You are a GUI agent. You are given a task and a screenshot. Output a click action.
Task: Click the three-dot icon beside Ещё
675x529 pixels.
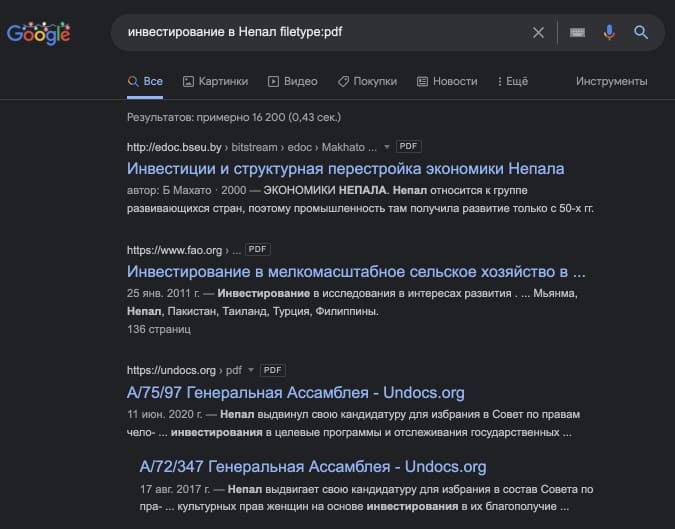(x=499, y=81)
